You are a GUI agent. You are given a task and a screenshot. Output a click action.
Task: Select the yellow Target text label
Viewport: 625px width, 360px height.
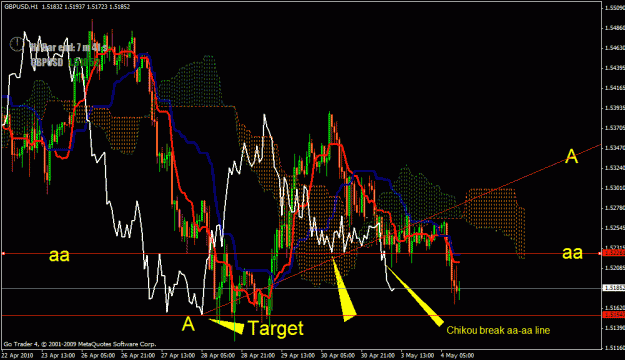276,328
